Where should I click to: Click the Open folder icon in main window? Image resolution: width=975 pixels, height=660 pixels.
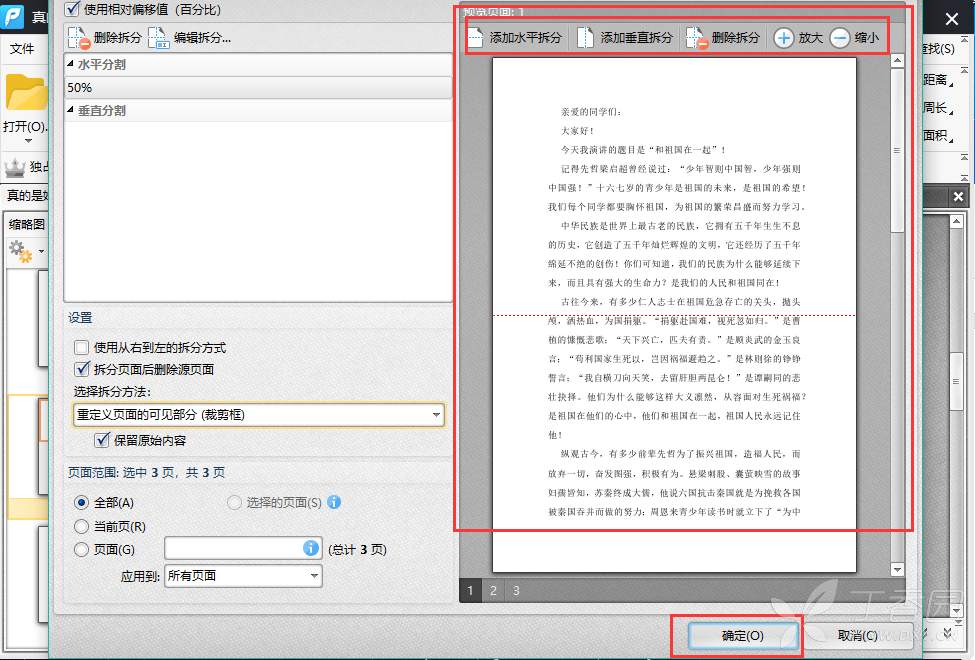(x=25, y=93)
